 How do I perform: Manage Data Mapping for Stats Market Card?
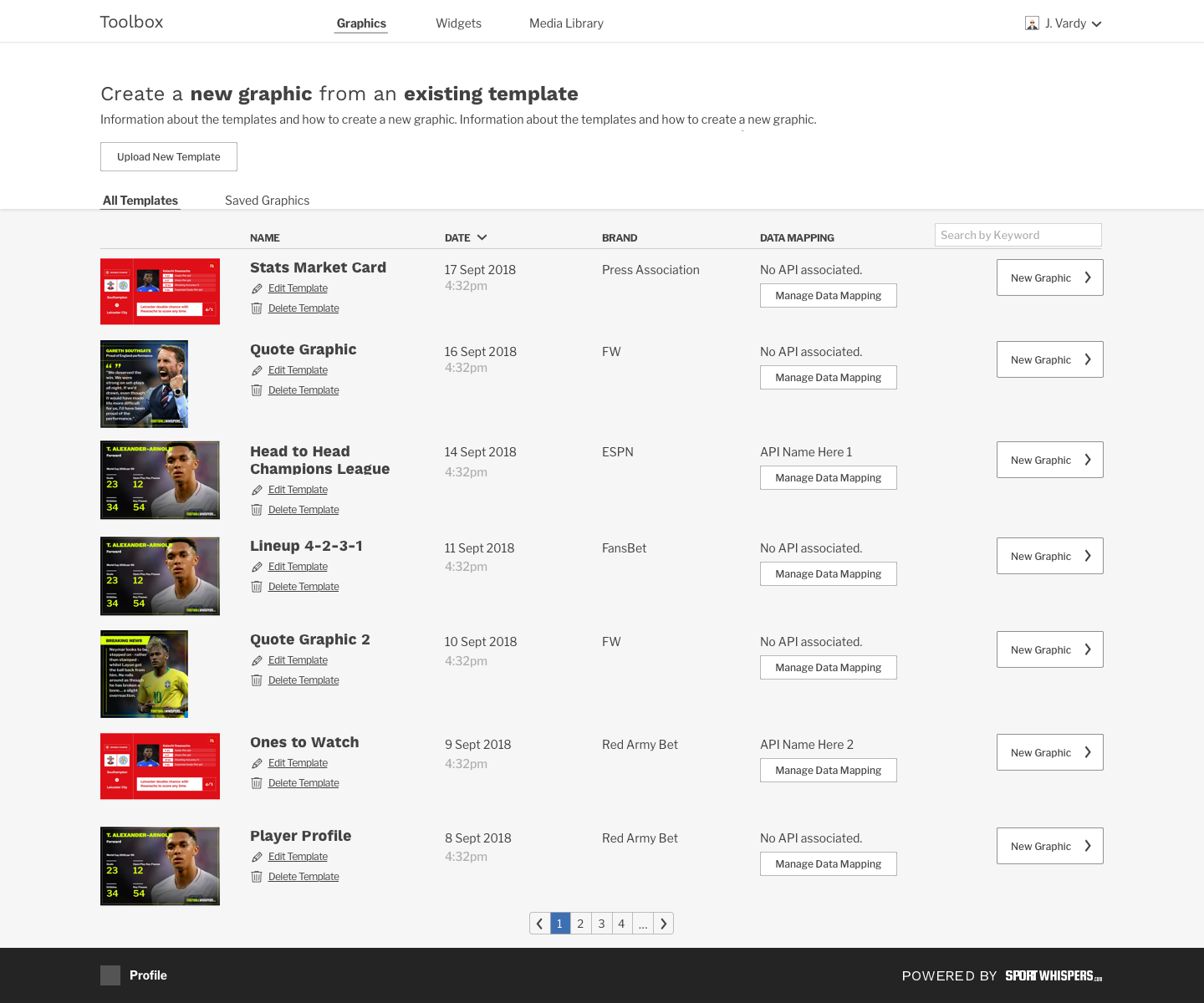pos(829,296)
